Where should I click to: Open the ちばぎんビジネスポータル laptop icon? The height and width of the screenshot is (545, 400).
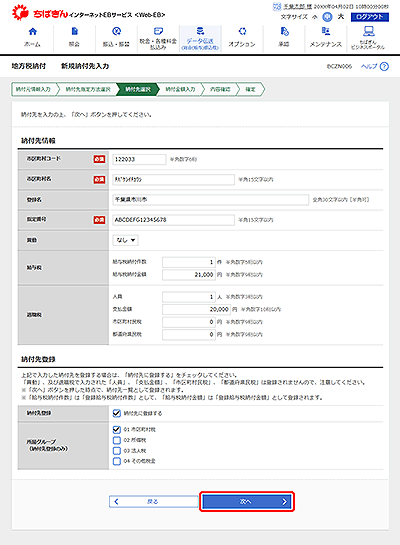point(368,31)
